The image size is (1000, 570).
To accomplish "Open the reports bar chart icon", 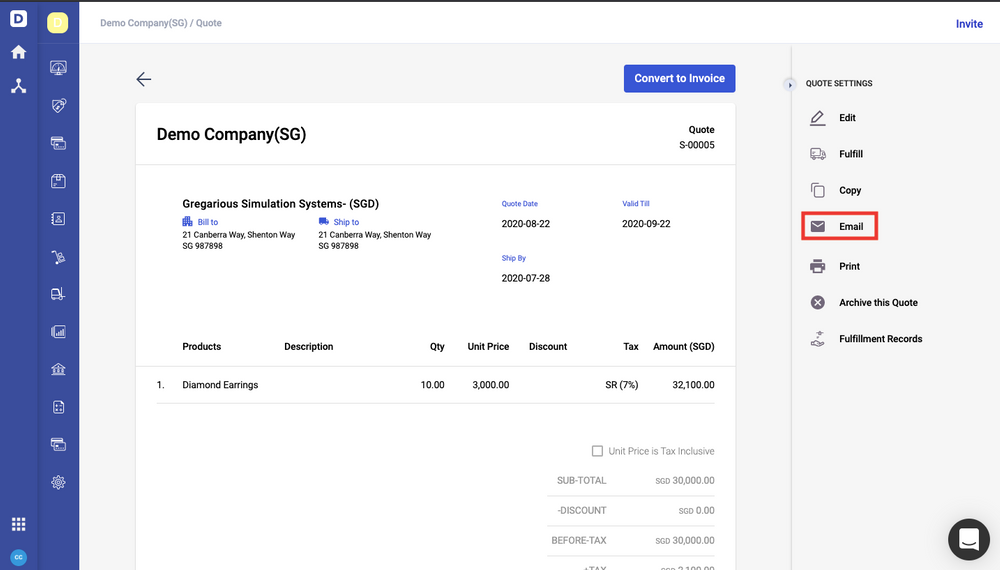I will pyautogui.click(x=58, y=331).
